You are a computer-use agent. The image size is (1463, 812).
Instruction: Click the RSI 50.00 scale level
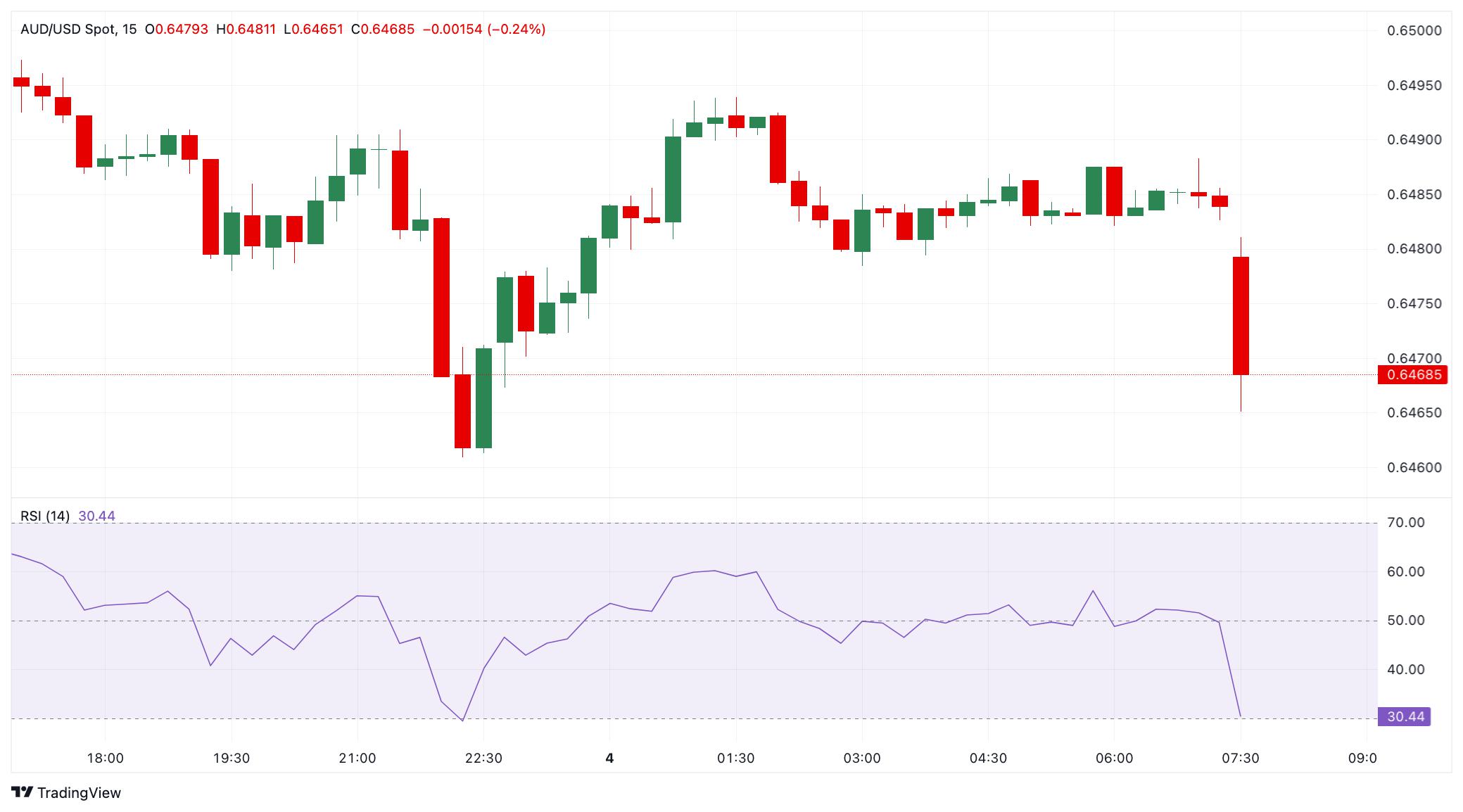coord(1405,621)
